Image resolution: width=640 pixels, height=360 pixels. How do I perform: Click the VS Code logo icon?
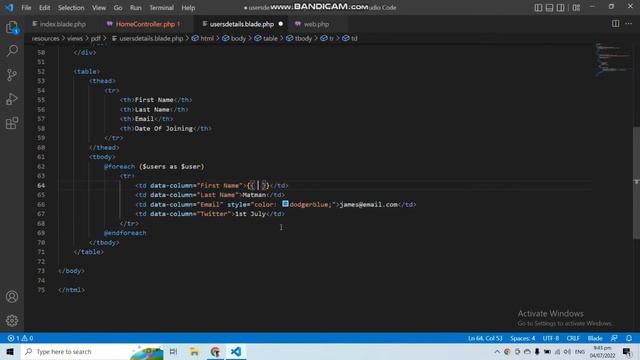click(9, 7)
